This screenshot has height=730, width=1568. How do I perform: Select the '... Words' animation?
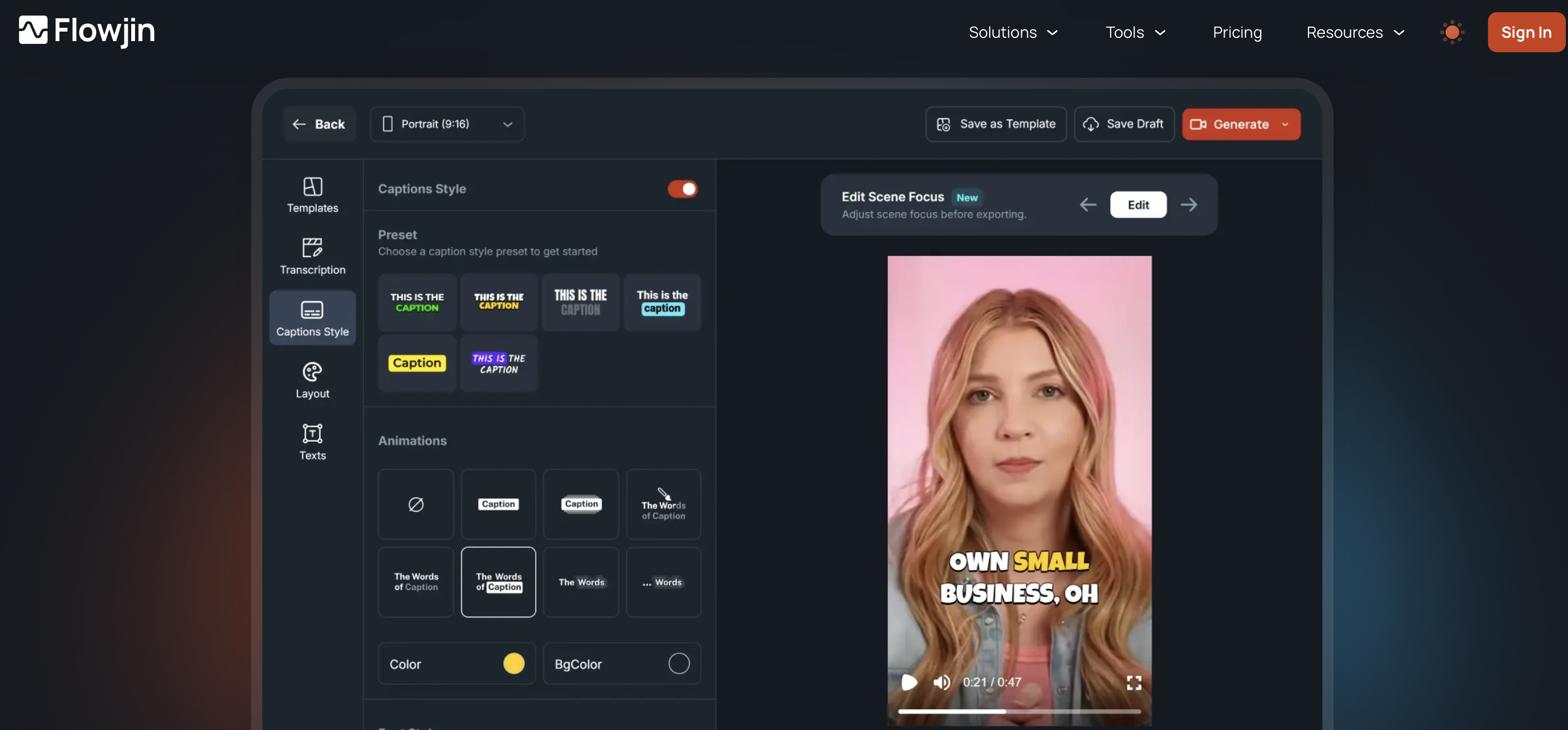[x=663, y=582]
